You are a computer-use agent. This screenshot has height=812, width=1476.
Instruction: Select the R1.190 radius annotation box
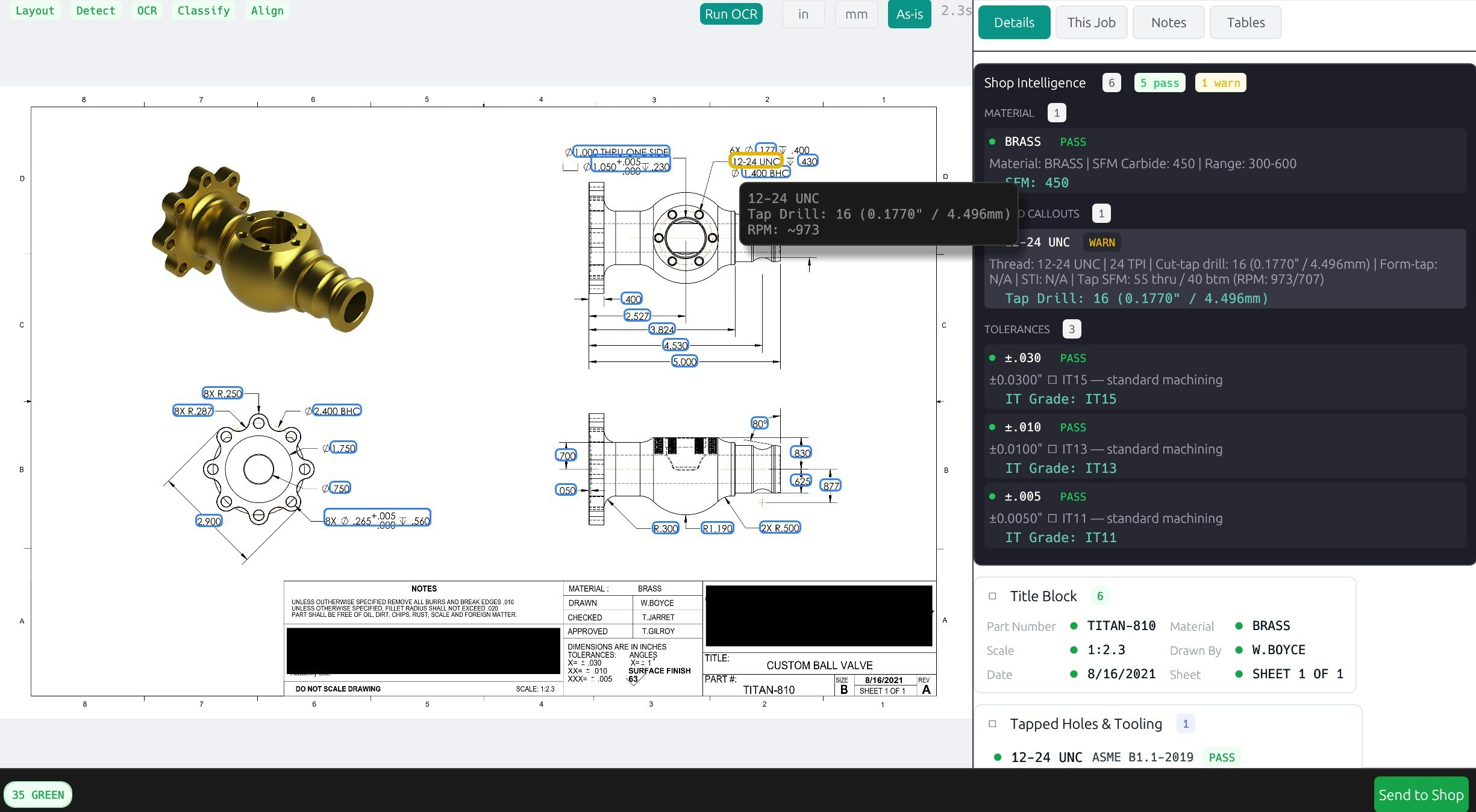(717, 528)
